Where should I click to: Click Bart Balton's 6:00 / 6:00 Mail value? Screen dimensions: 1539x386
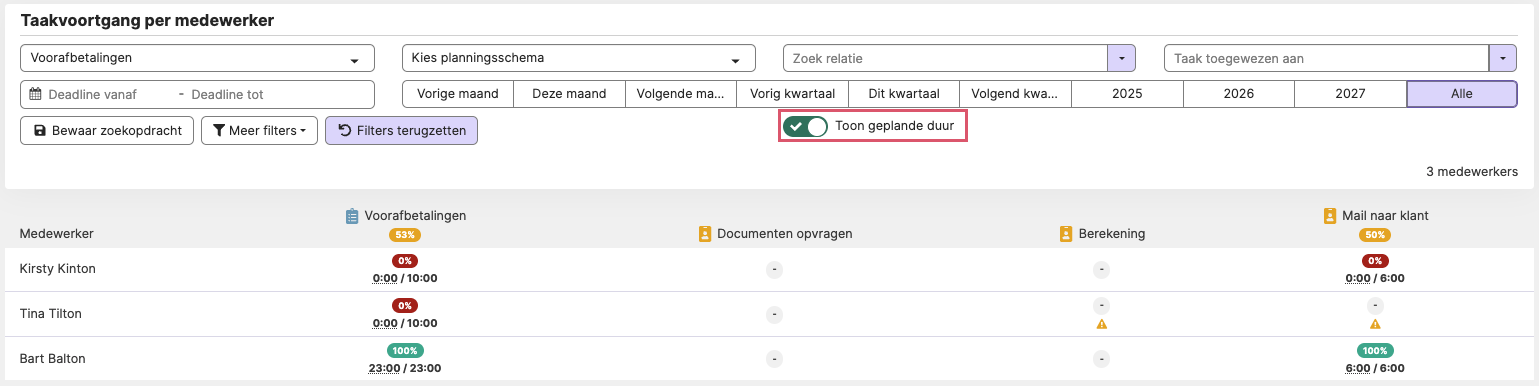pyautogui.click(x=1375, y=368)
